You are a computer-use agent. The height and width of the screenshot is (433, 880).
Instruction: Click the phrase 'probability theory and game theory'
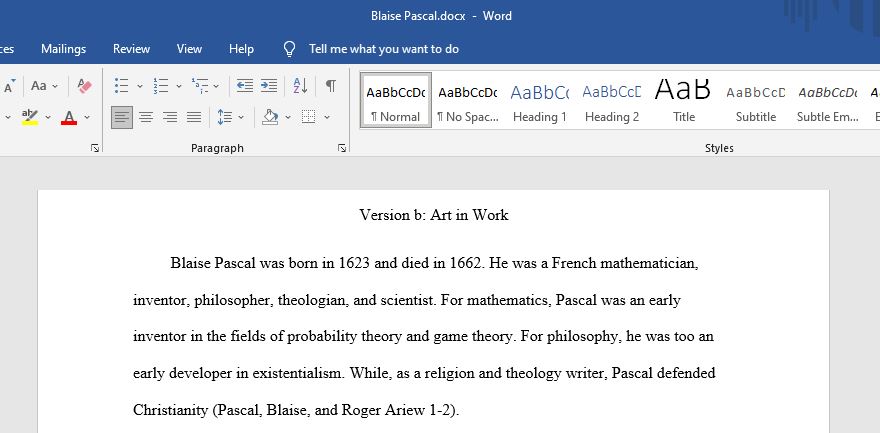coord(401,337)
